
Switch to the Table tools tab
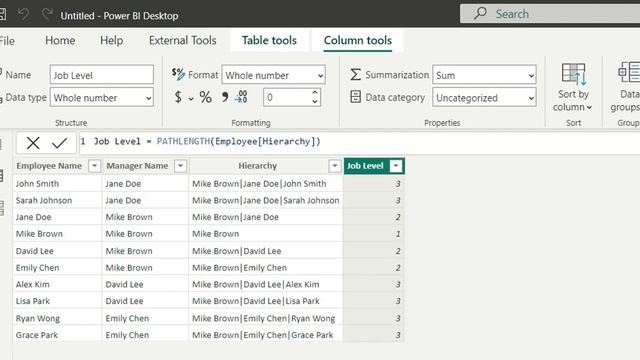coord(269,40)
